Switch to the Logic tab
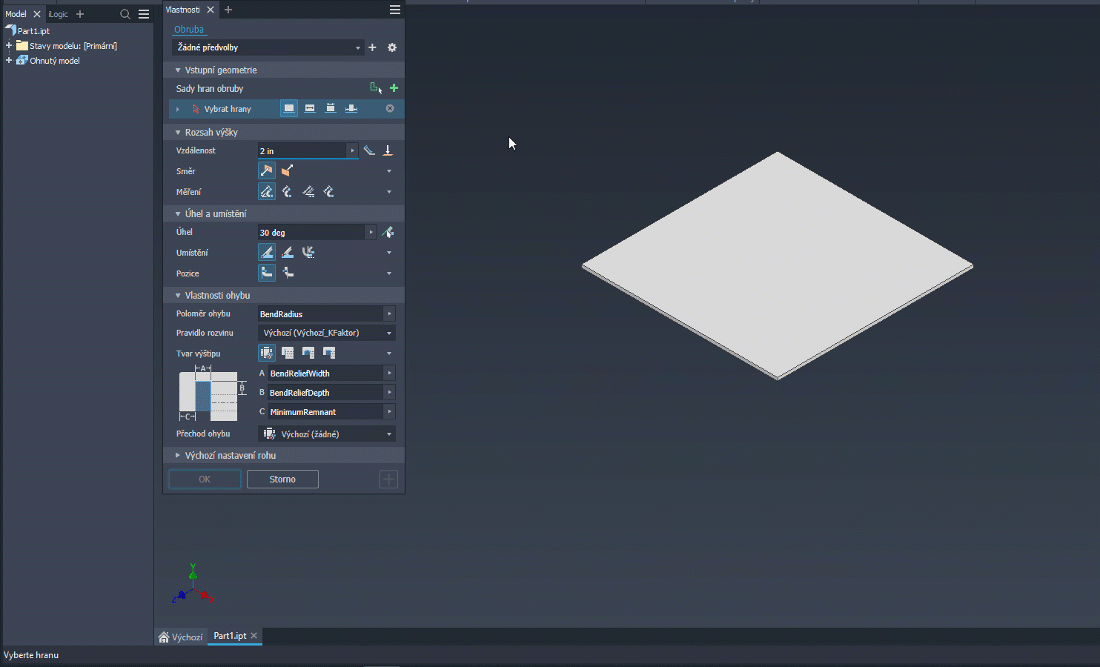The image size is (1100, 667). coord(58,14)
